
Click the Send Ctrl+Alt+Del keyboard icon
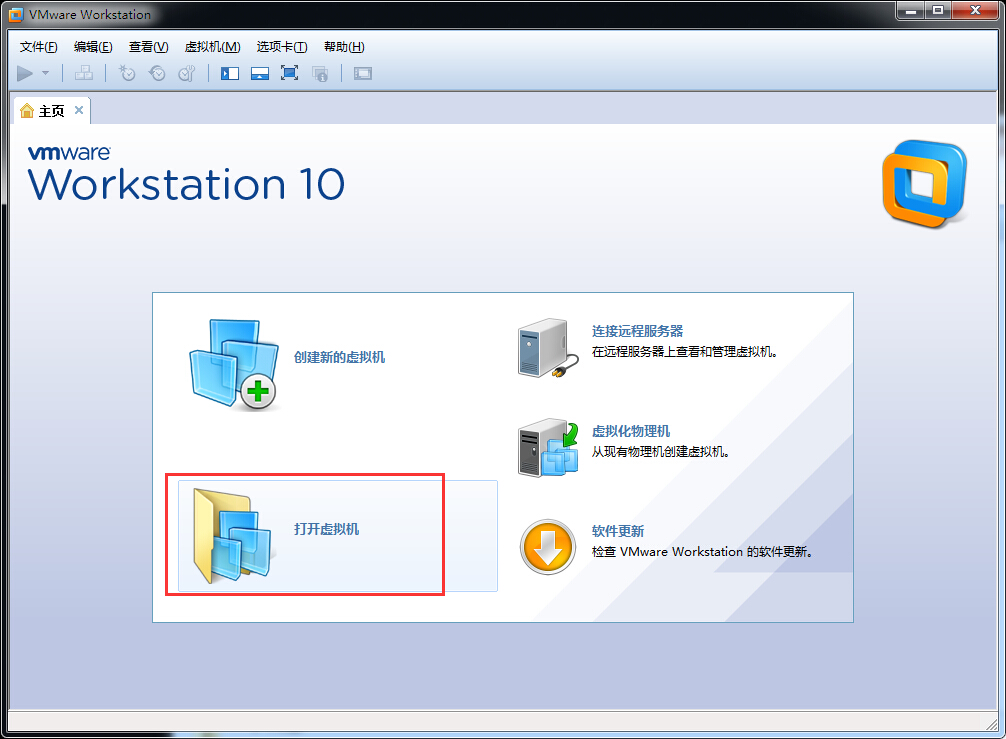pos(84,74)
